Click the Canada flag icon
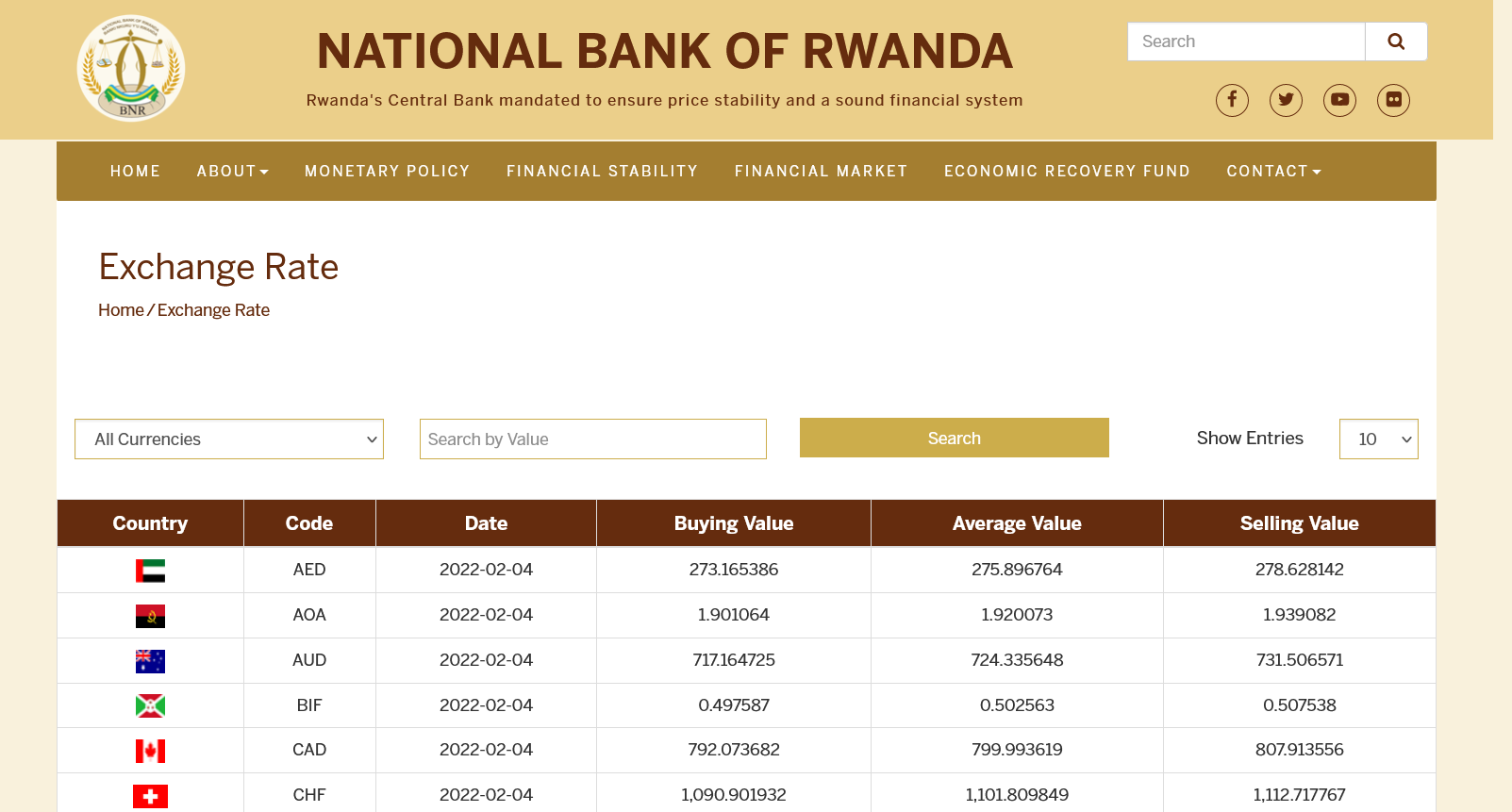Screen dimensions: 1512x812 (x=150, y=751)
